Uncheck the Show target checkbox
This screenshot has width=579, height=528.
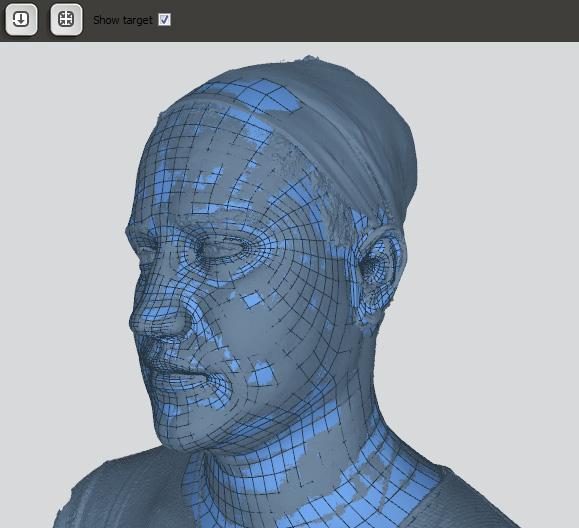point(164,20)
